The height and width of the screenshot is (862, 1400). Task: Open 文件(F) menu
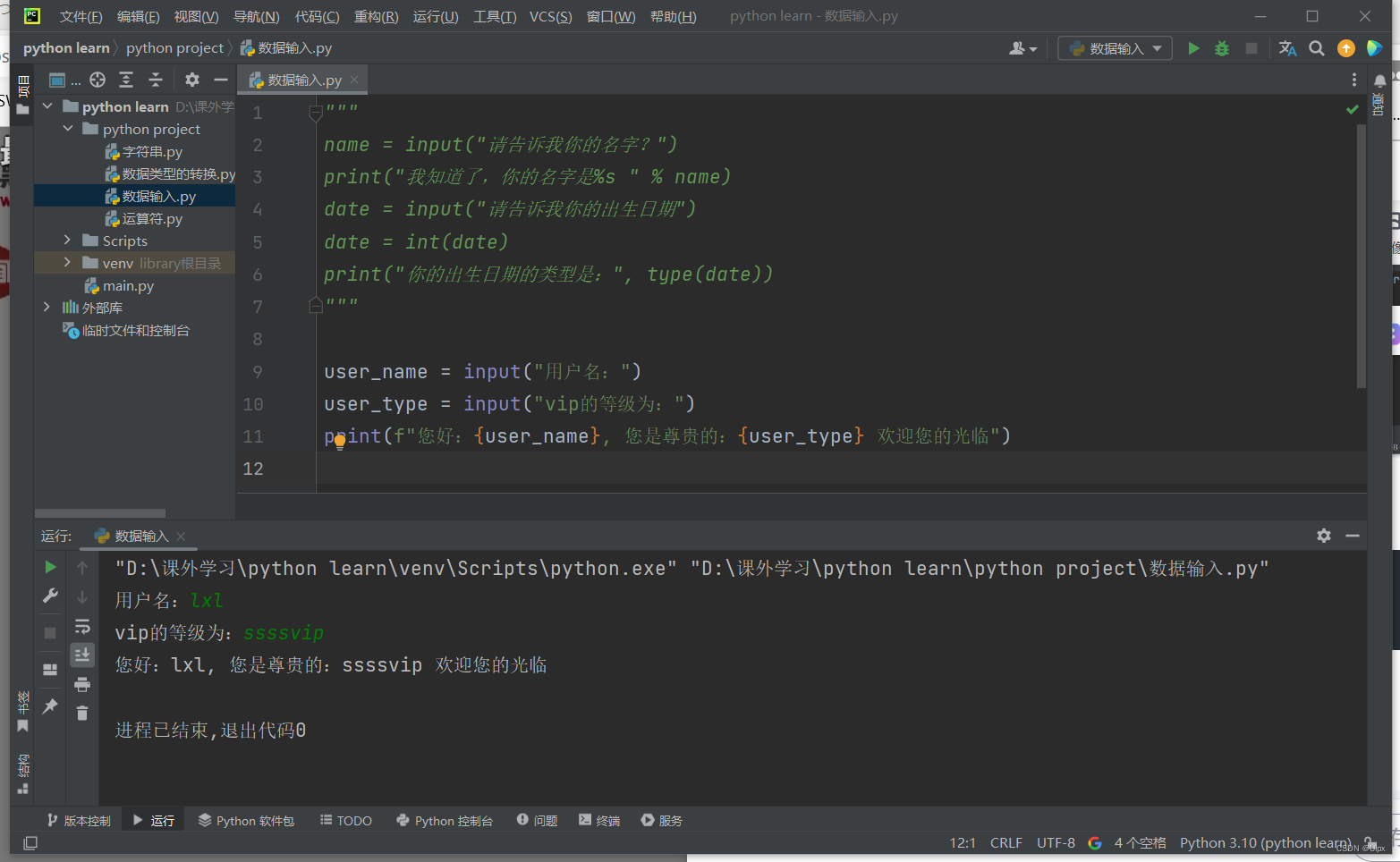(x=81, y=16)
